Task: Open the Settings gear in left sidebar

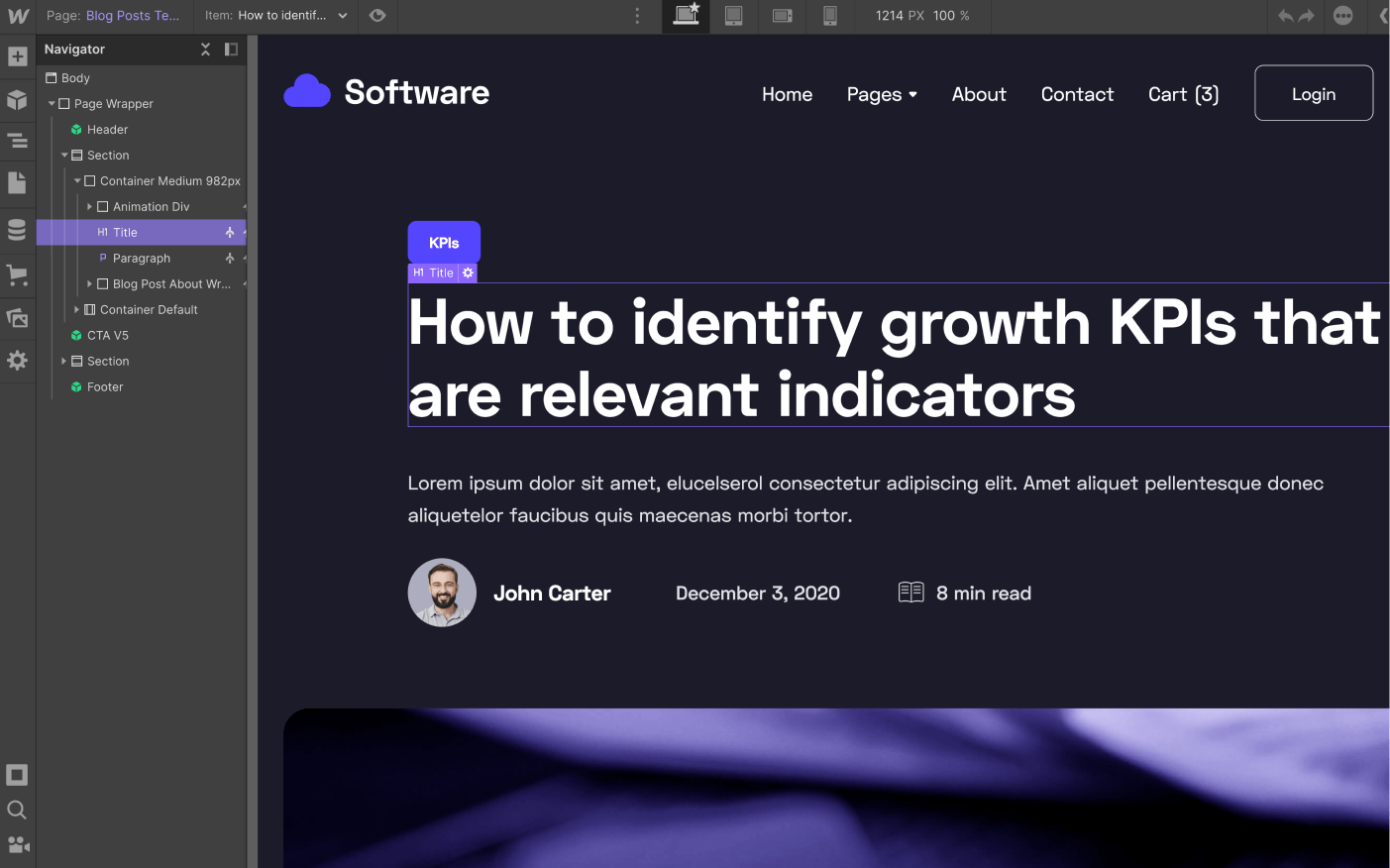Action: 17,361
